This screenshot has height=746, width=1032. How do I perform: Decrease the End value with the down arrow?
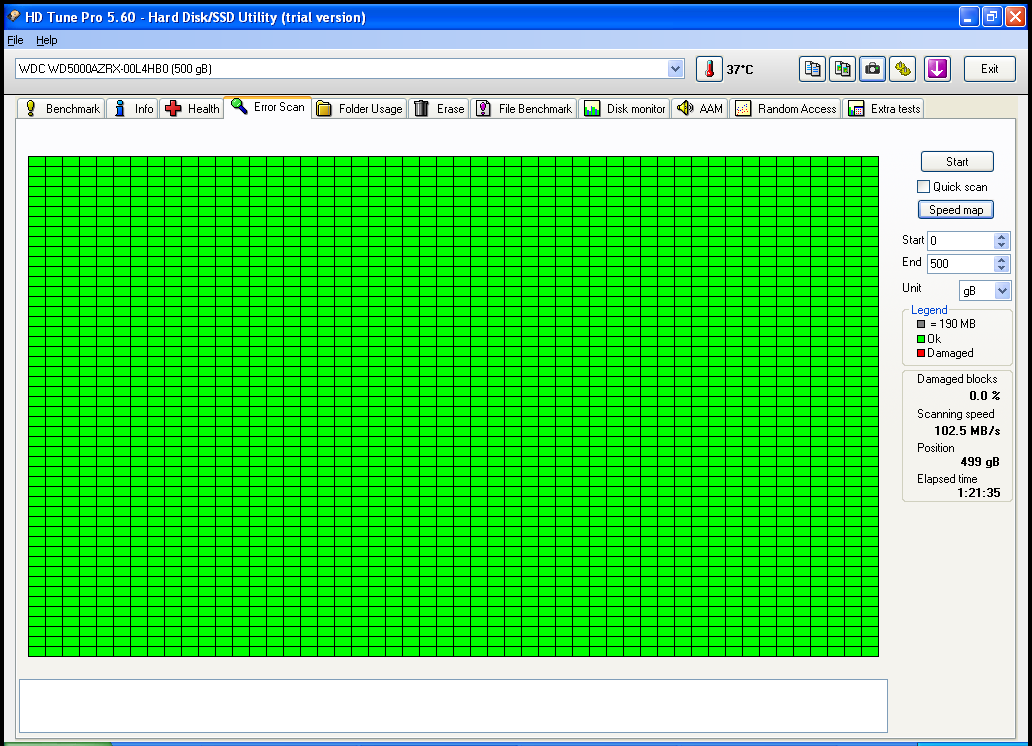pos(1002,268)
